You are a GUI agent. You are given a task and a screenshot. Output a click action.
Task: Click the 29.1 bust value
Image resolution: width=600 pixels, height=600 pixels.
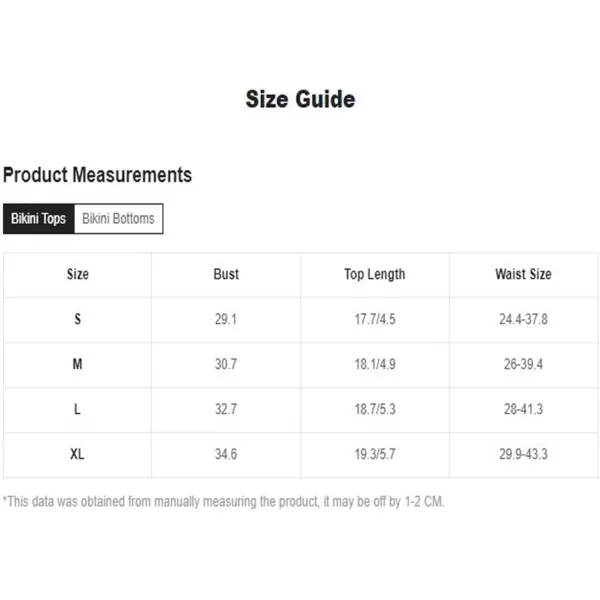(x=226, y=320)
